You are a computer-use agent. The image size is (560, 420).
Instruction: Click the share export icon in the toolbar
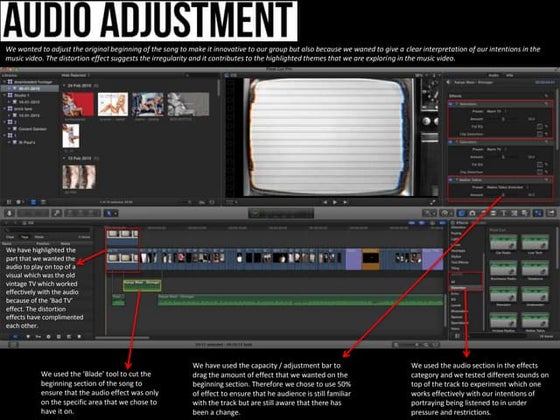click(552, 213)
